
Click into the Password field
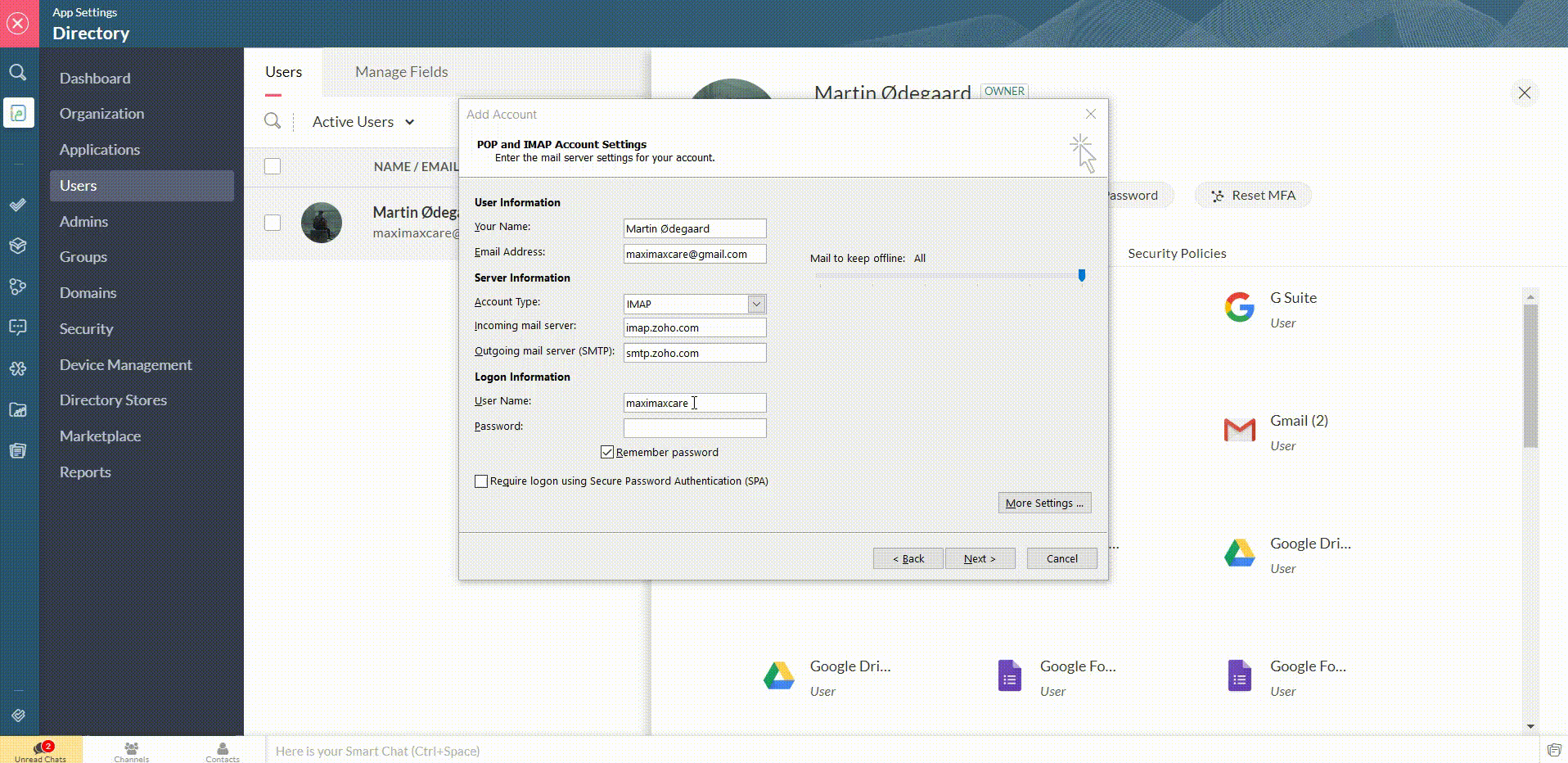(694, 428)
